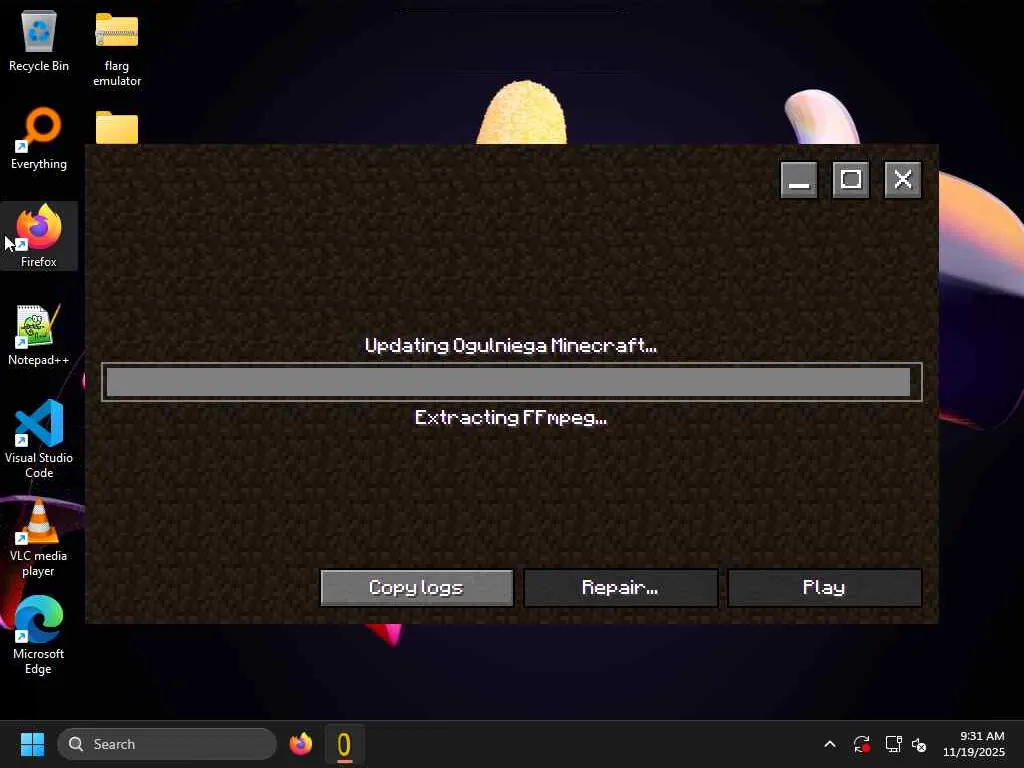Open Firefox from the taskbar
Image resolution: width=1024 pixels, height=768 pixels.
coord(300,744)
